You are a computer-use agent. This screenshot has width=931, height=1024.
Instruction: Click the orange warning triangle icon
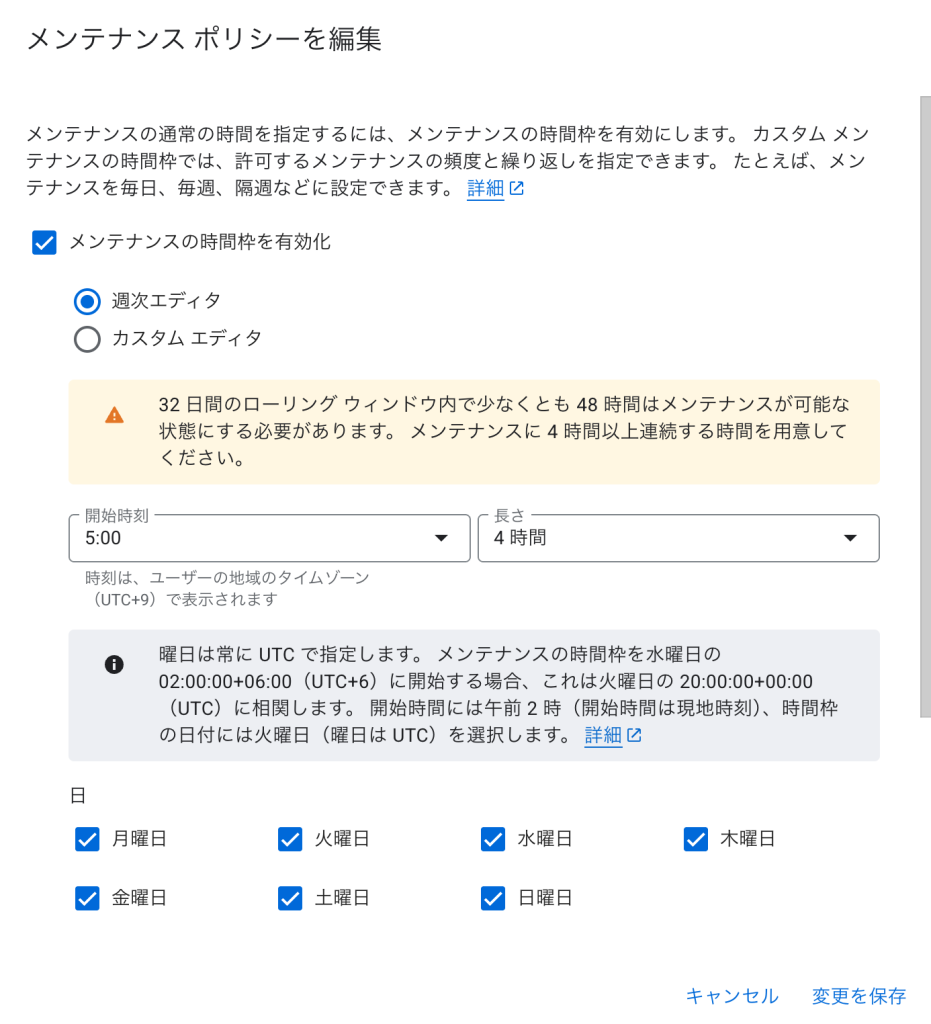pos(114,415)
